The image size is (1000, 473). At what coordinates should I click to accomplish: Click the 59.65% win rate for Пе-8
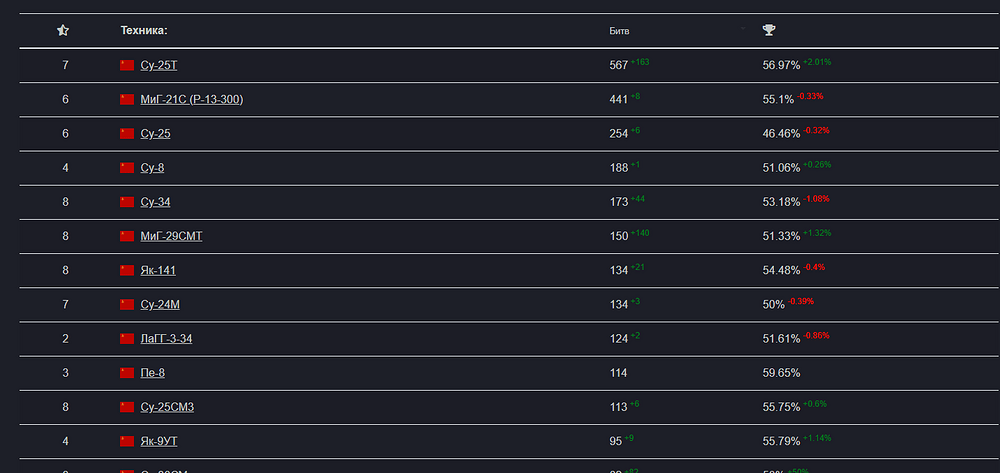(x=781, y=373)
